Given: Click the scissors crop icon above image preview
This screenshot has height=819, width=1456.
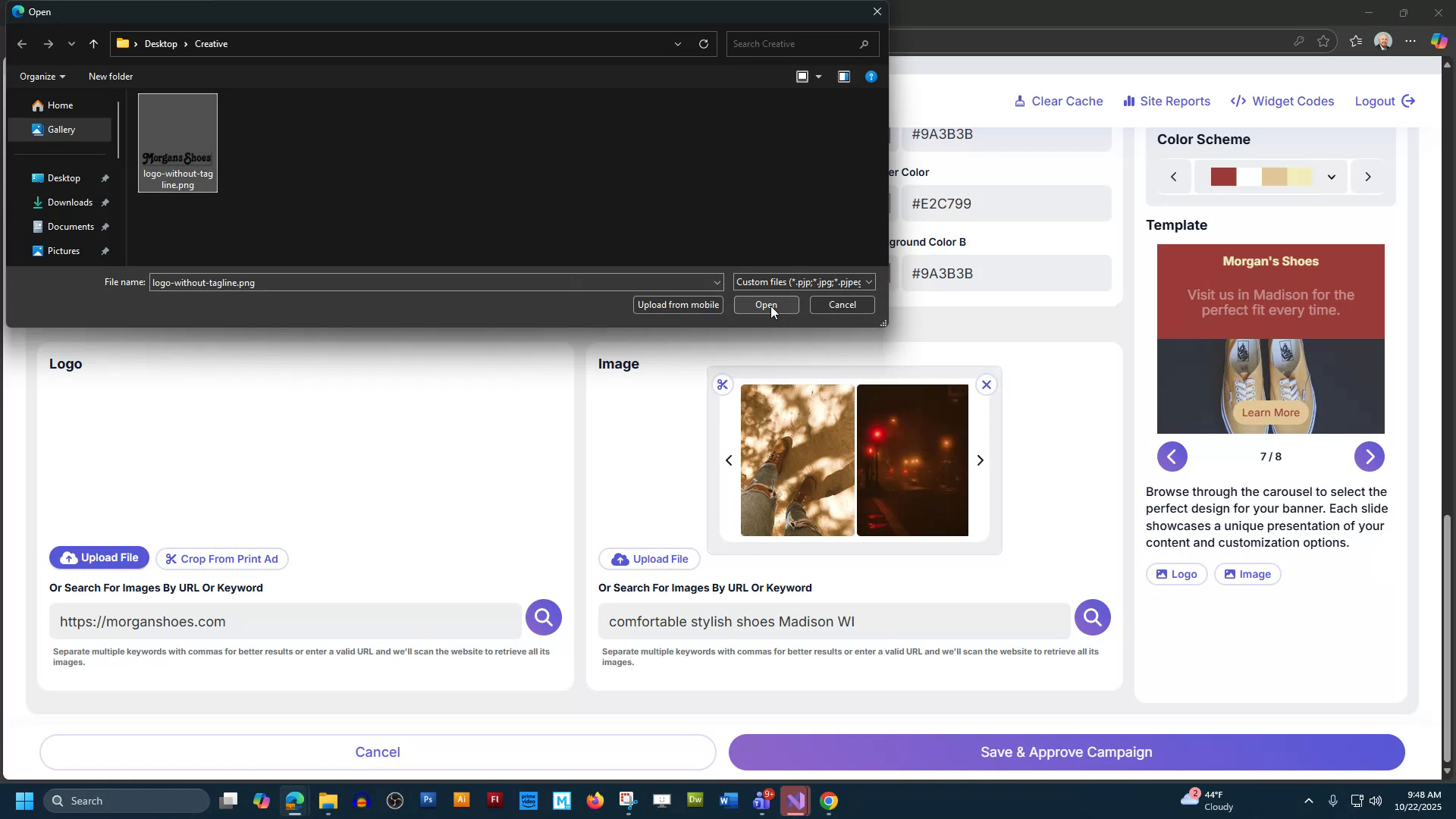Looking at the screenshot, I should click(x=723, y=384).
